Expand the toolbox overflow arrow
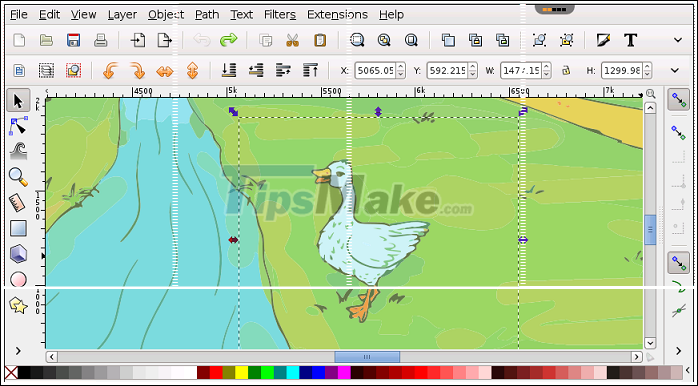 pos(18,351)
